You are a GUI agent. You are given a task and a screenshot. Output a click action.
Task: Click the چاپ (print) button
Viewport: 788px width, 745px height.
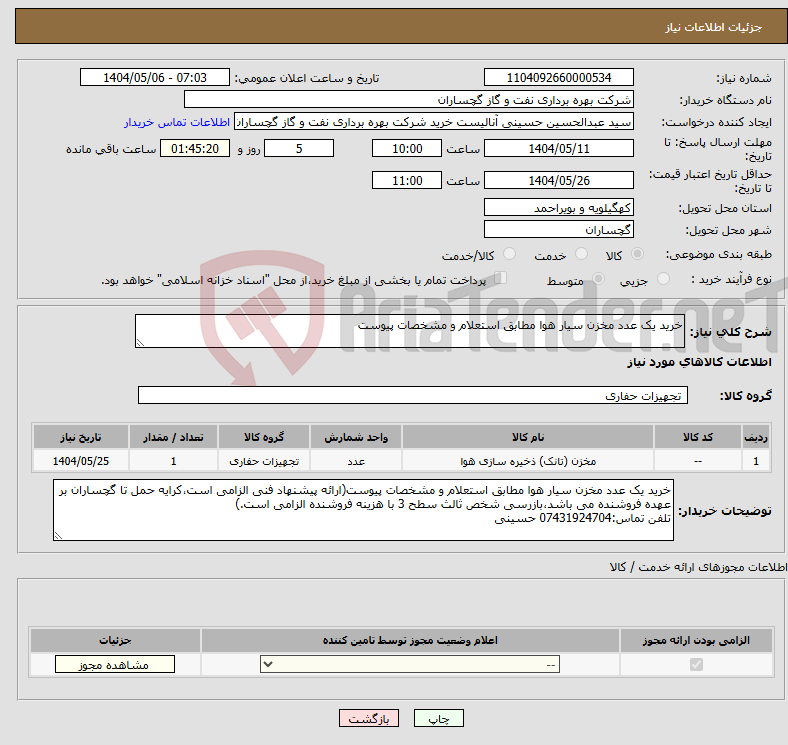[x=439, y=719]
